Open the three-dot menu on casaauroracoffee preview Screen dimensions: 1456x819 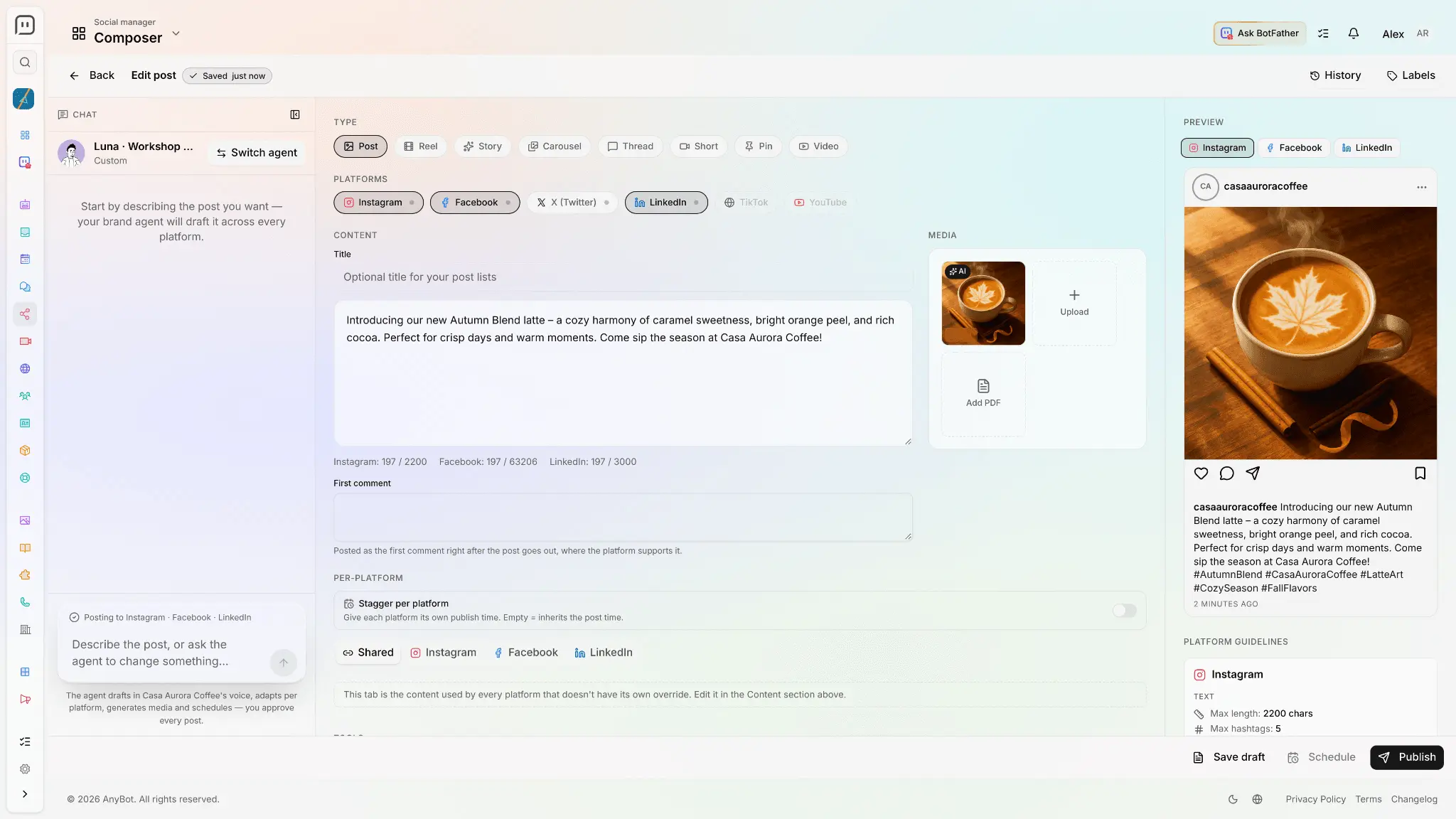click(x=1421, y=187)
